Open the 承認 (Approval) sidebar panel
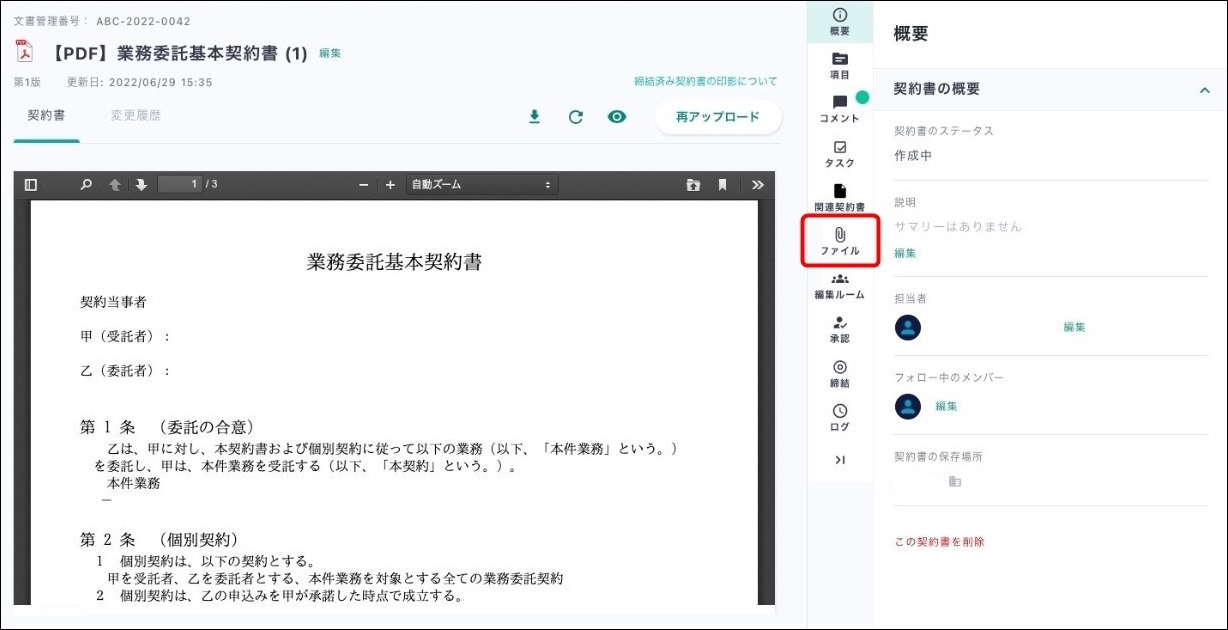Viewport: 1228px width, 630px height. (x=839, y=330)
